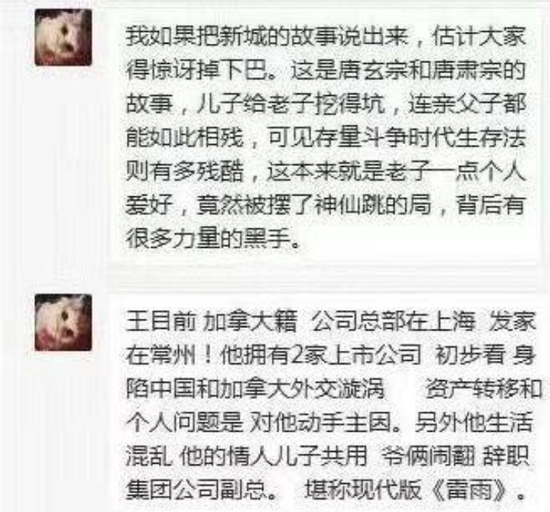This screenshot has width=550, height=512.
Task: Select the message bubble about 唐玄宗和唐肃宗
Action: click(x=324, y=139)
